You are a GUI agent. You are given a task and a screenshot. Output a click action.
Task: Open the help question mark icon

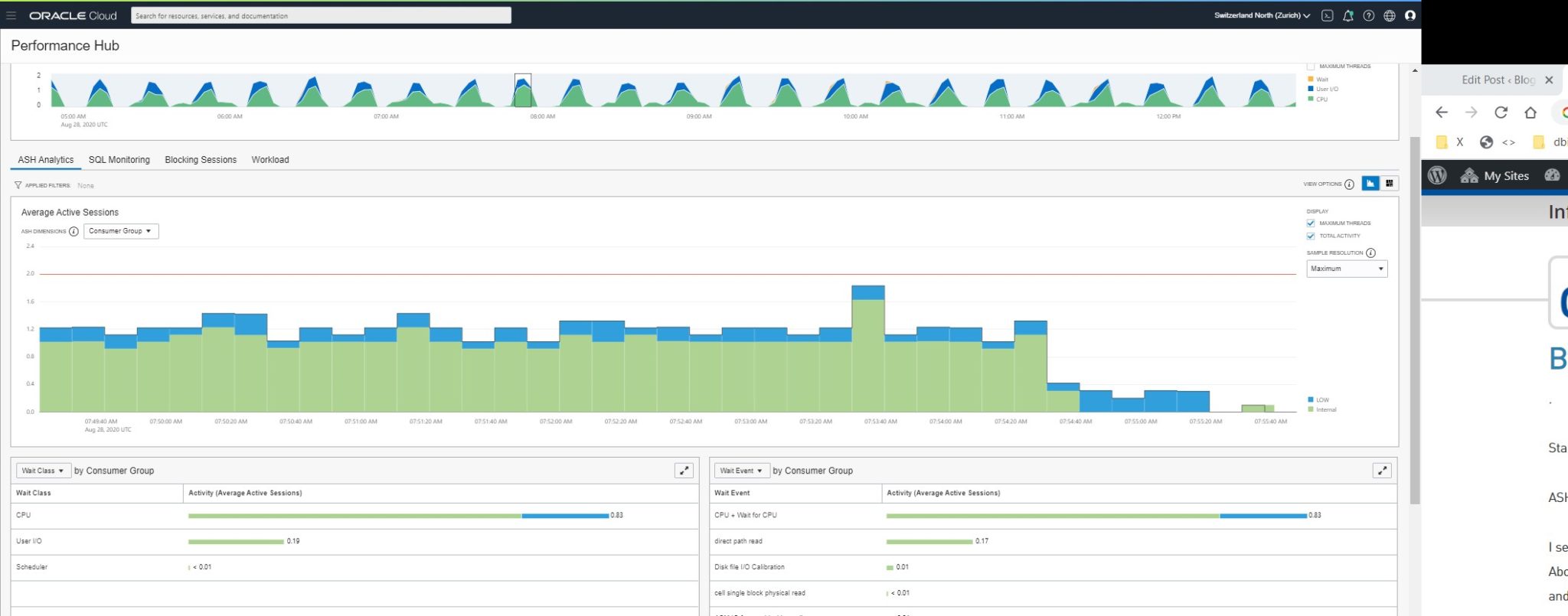pyautogui.click(x=1369, y=15)
